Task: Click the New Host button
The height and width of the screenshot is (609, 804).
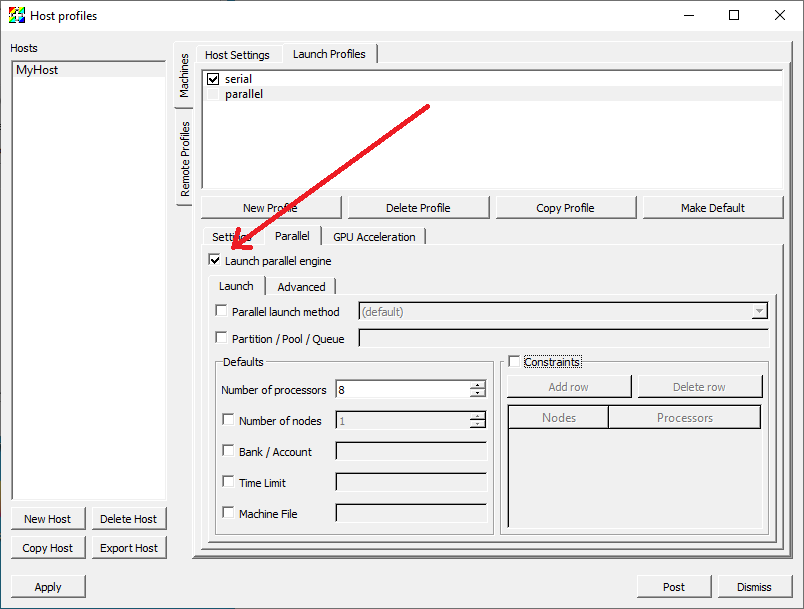Action: pos(48,519)
